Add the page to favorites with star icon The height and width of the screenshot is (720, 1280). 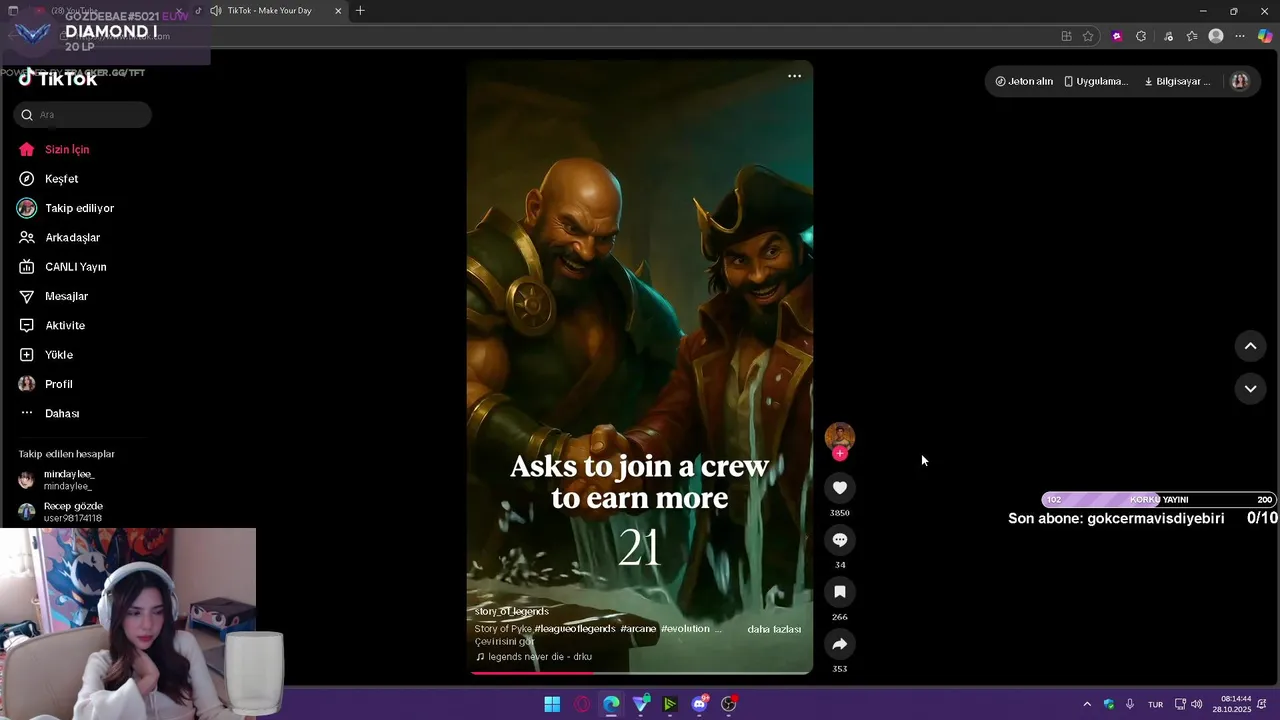(1088, 36)
